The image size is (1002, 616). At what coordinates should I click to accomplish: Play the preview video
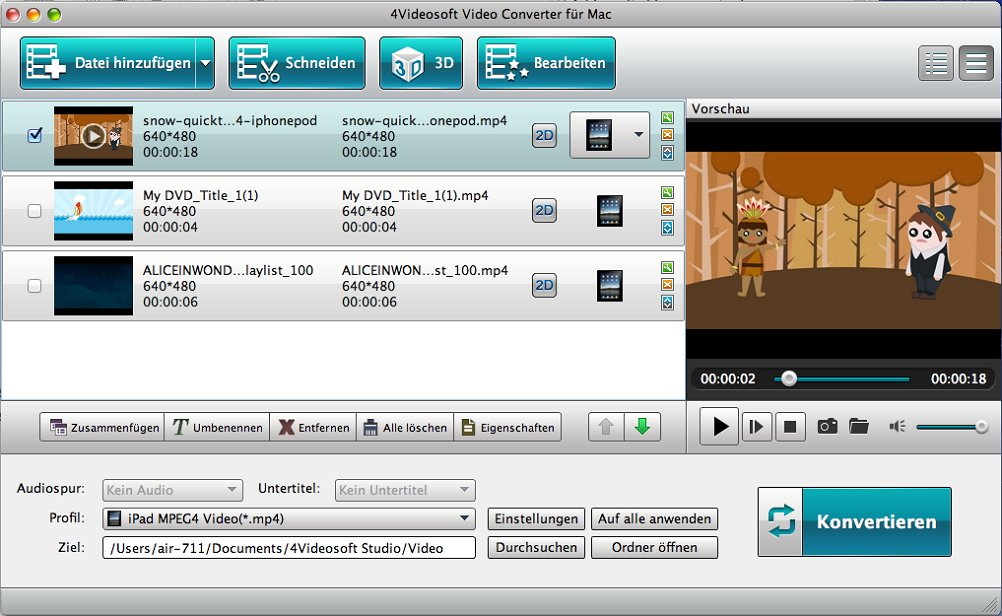(x=720, y=426)
